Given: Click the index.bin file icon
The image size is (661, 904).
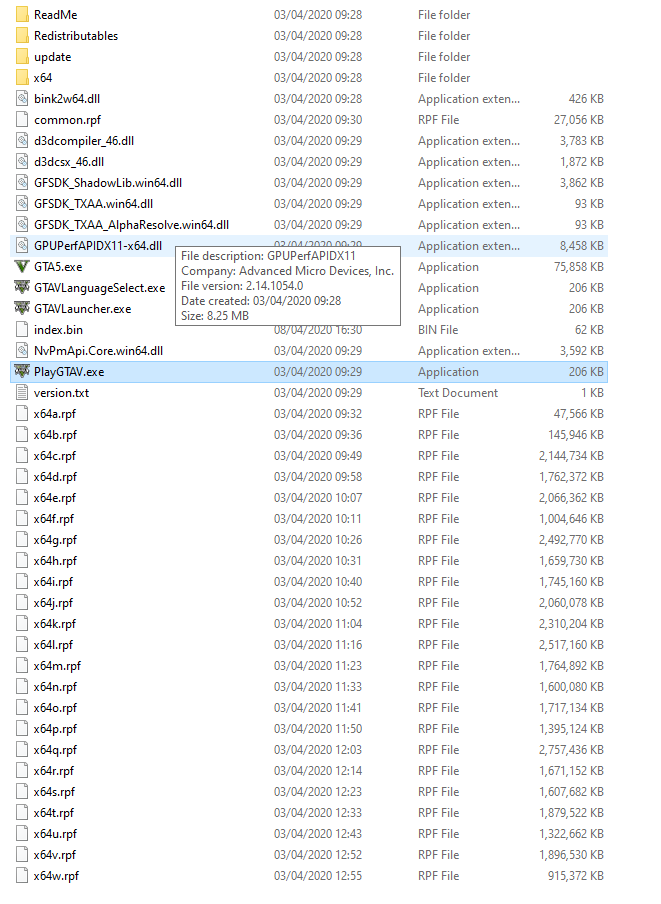Looking at the screenshot, I should 22,330.
